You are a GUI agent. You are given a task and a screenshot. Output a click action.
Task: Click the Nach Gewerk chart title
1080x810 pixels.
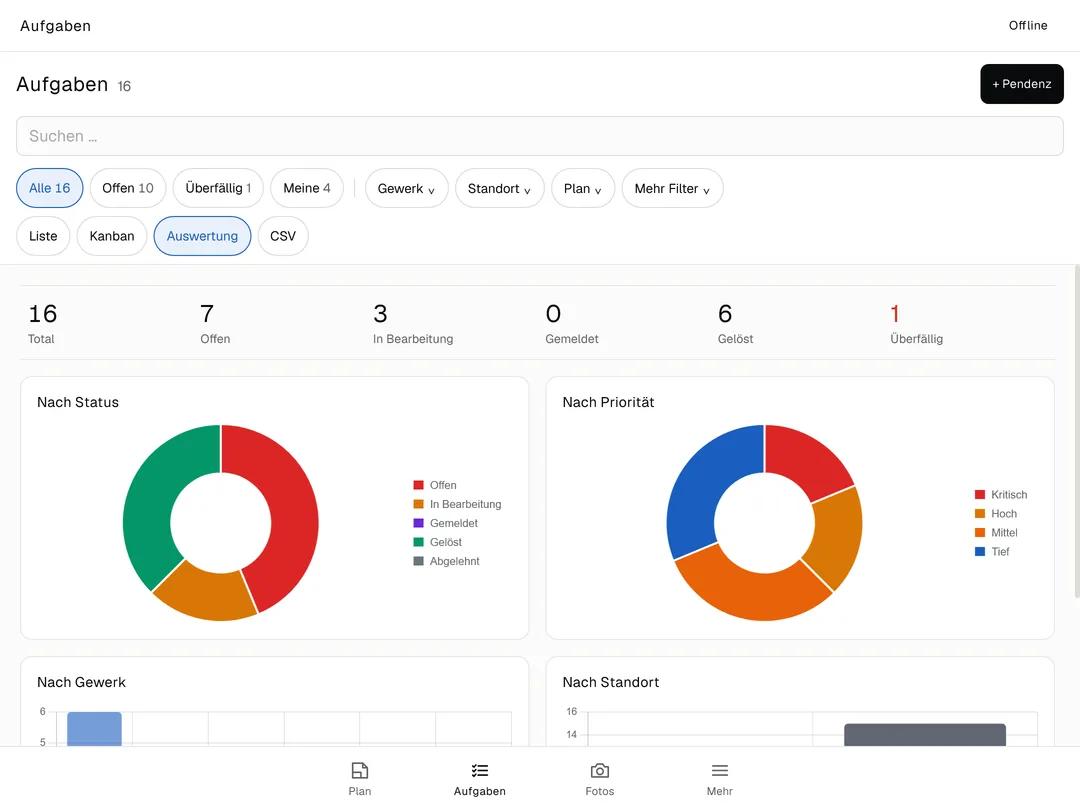tap(81, 683)
